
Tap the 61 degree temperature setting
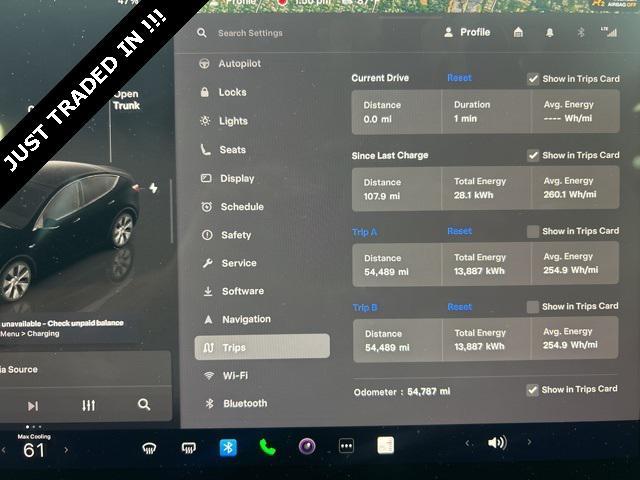(x=34, y=450)
